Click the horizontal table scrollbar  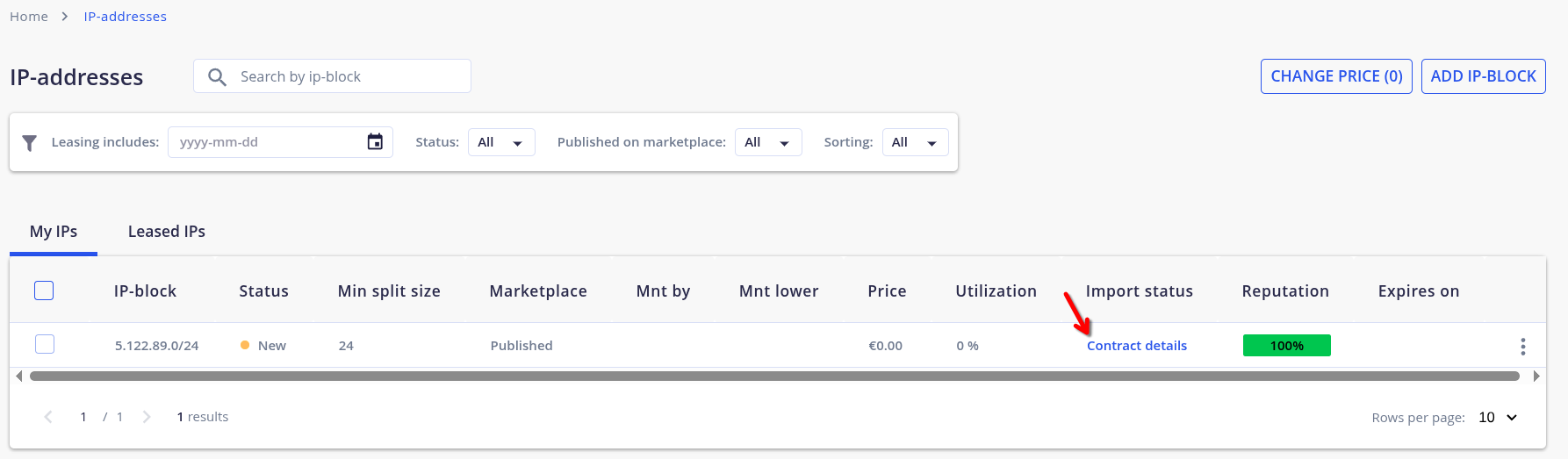point(774,377)
